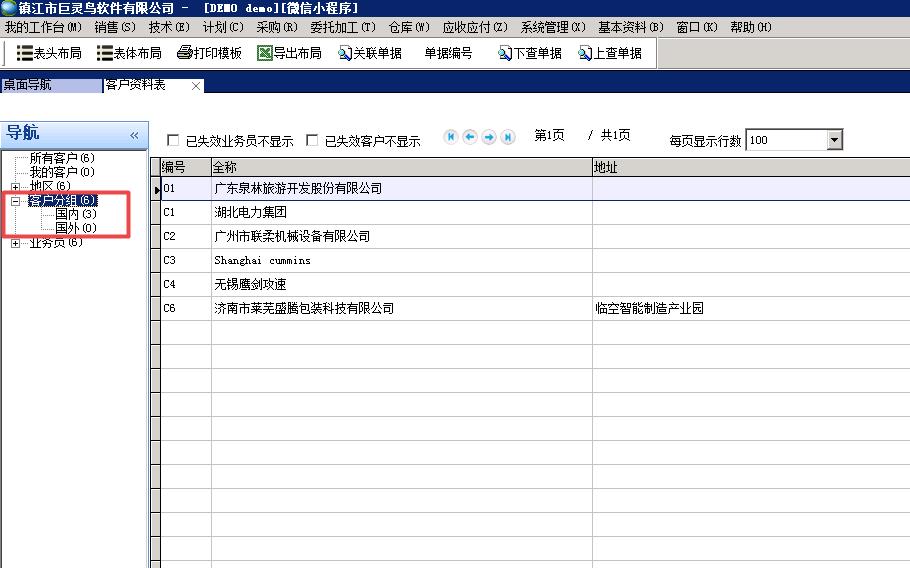
Task: Click the 表头布局 toolbar icon
Action: 25,53
